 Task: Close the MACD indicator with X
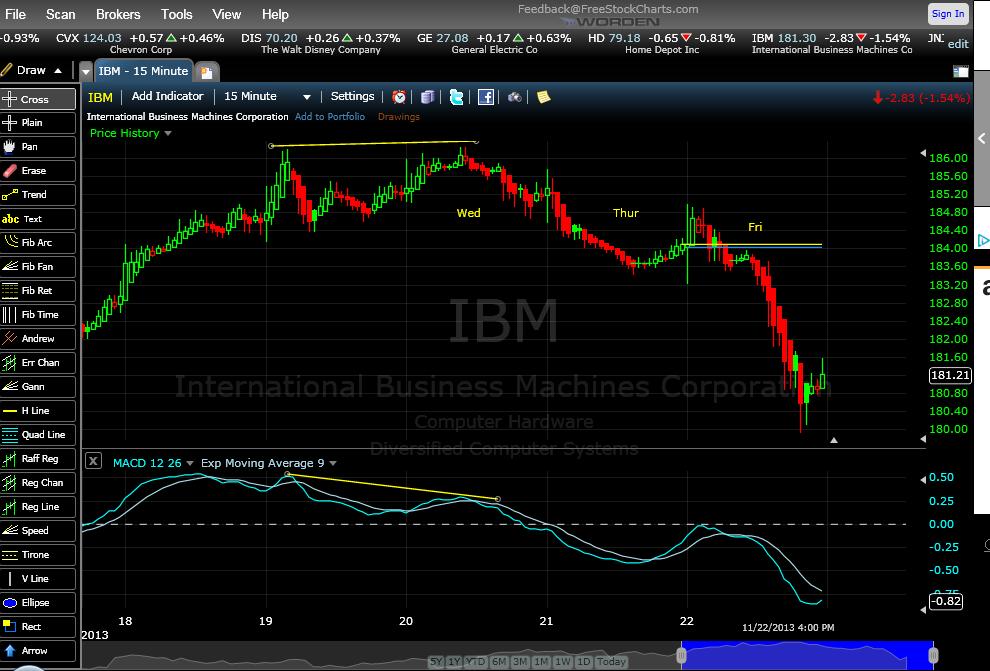[x=93, y=461]
